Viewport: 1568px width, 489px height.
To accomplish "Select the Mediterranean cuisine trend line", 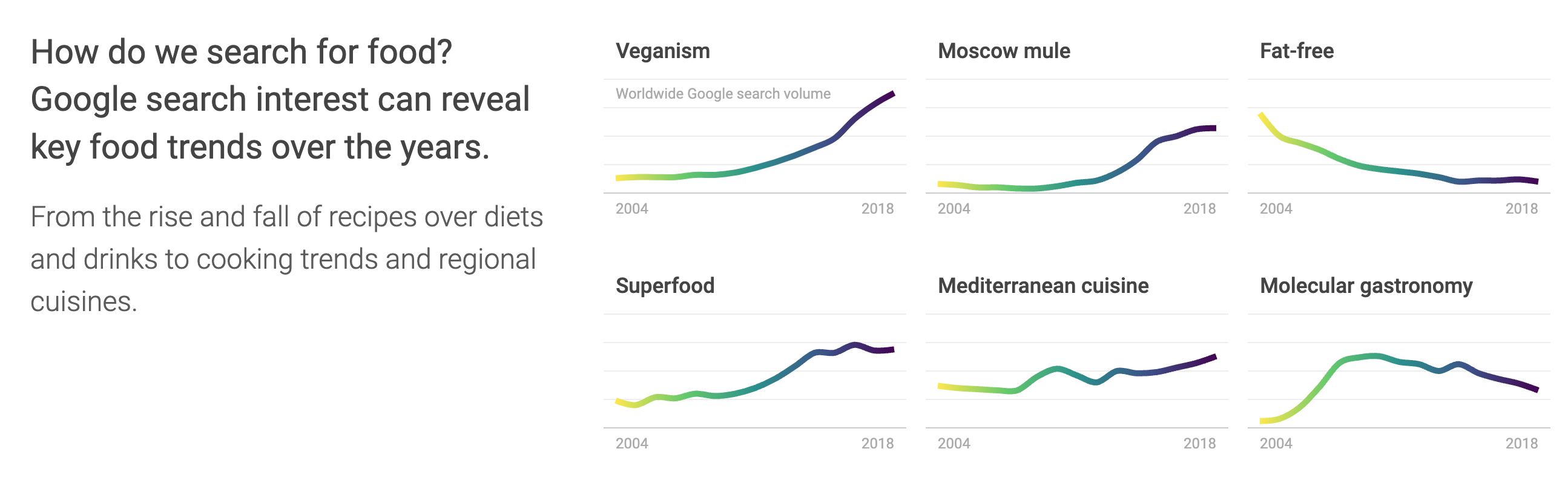I will point(1059,369).
